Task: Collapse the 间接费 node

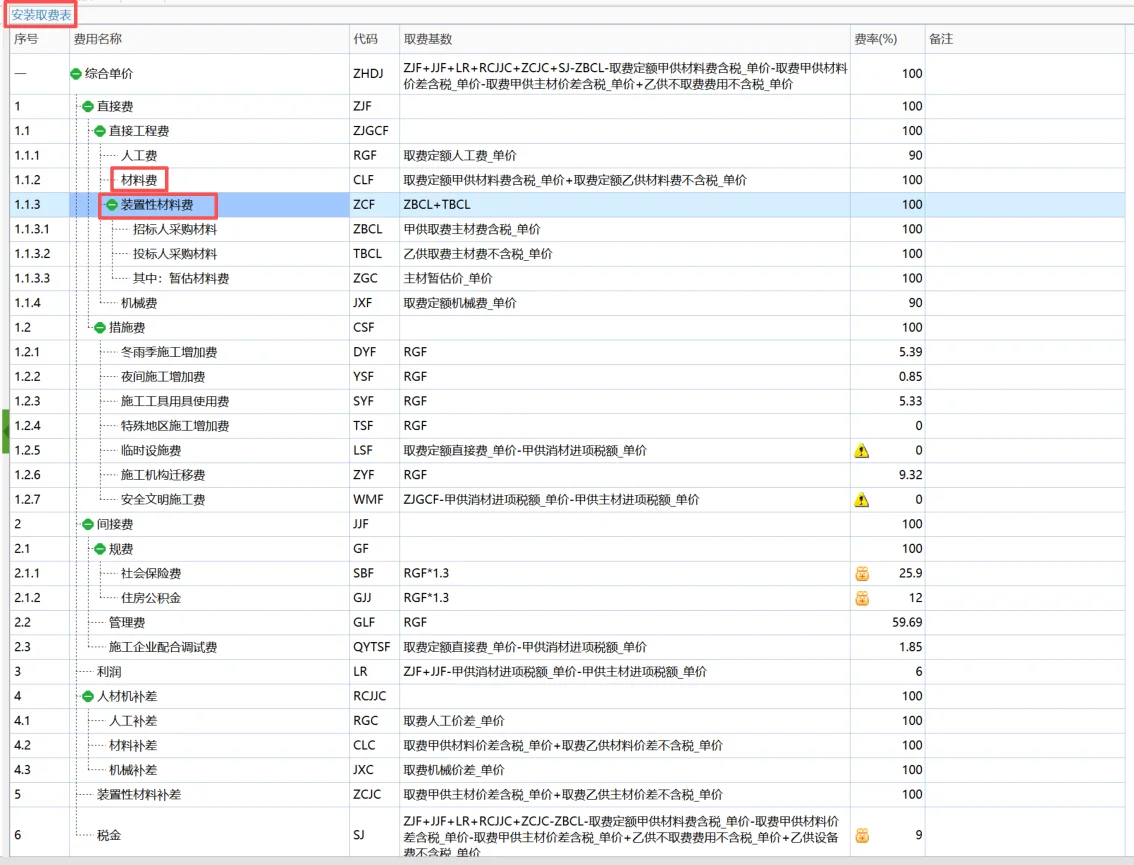Action: coord(90,523)
